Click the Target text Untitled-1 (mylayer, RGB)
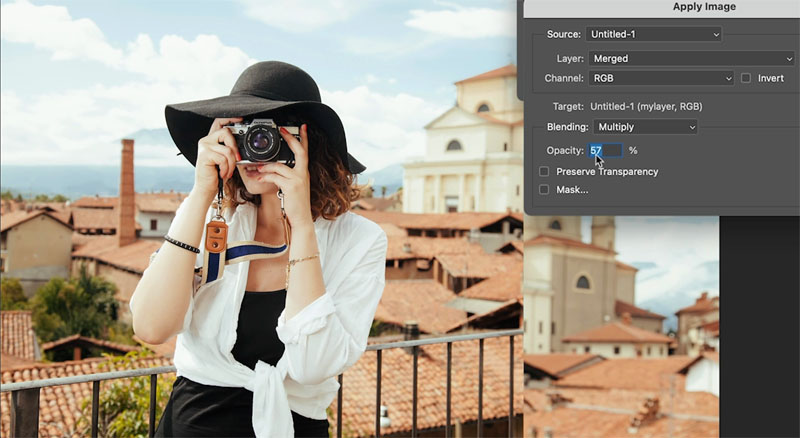Screen dimensions: 800x438 (x=646, y=106)
